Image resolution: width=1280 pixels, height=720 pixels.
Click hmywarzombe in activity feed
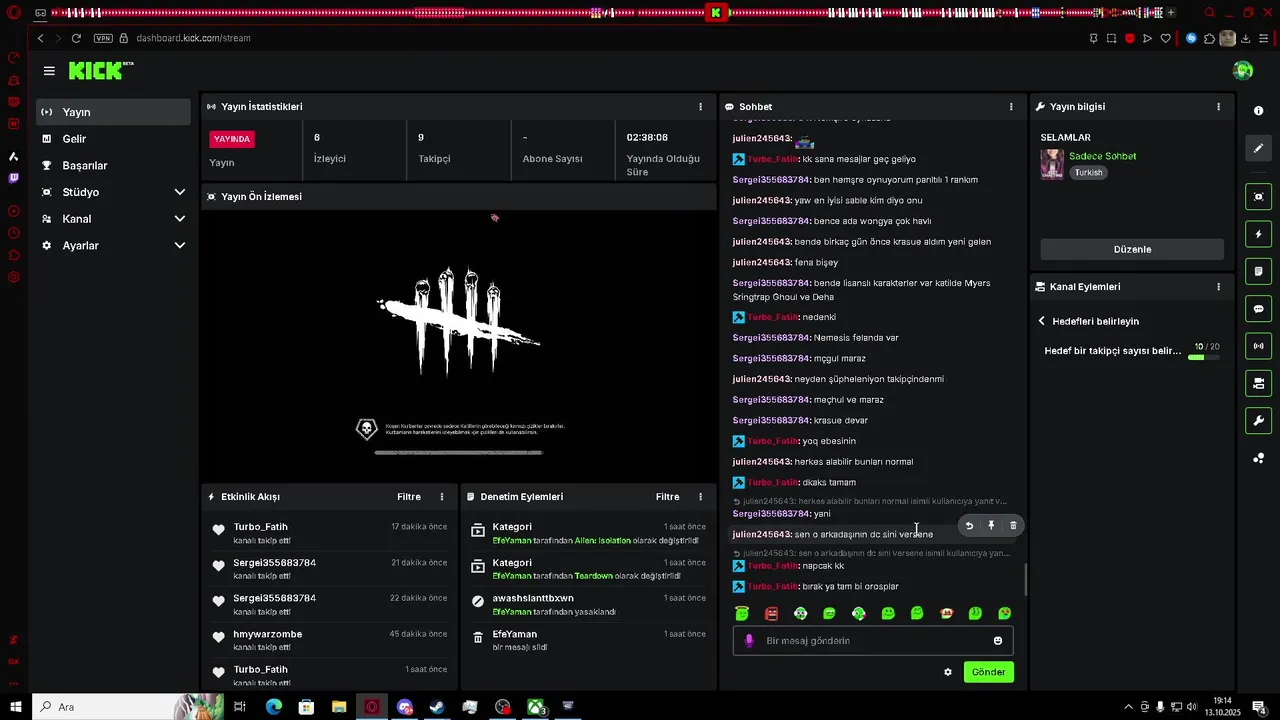267,634
